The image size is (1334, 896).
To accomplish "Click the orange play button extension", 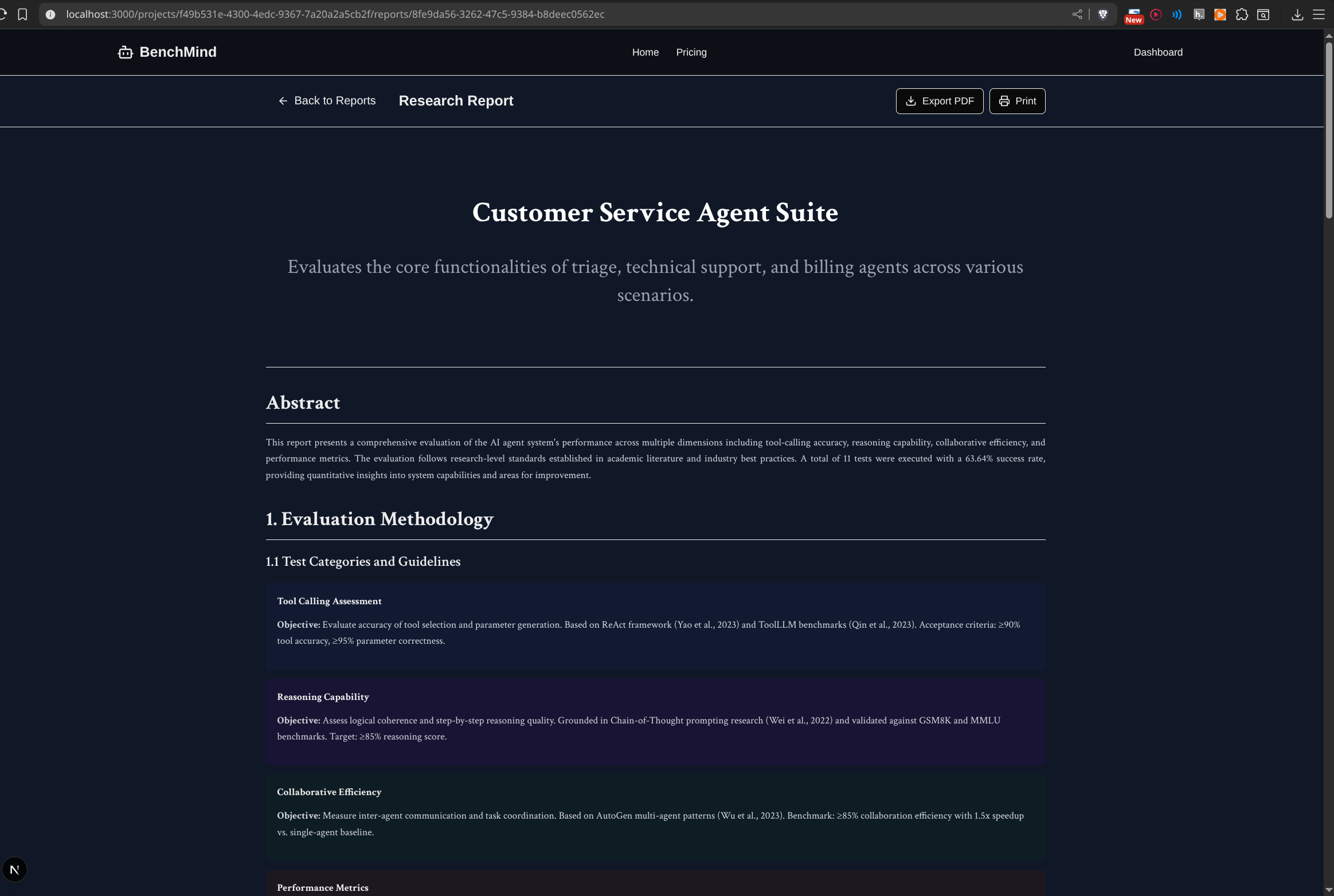I will click(x=1220, y=14).
